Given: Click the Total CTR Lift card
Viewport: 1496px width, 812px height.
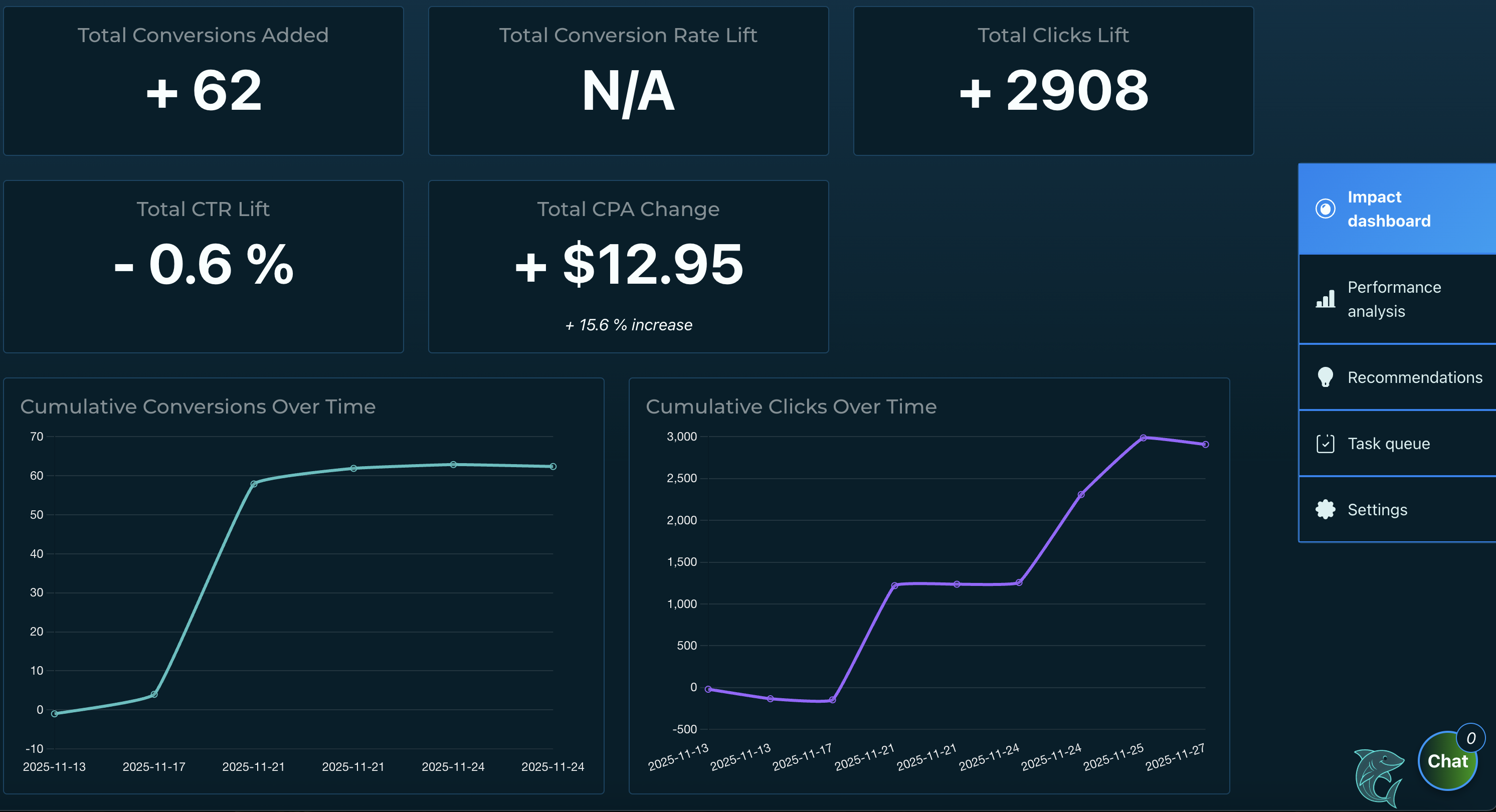Looking at the screenshot, I should point(203,266).
